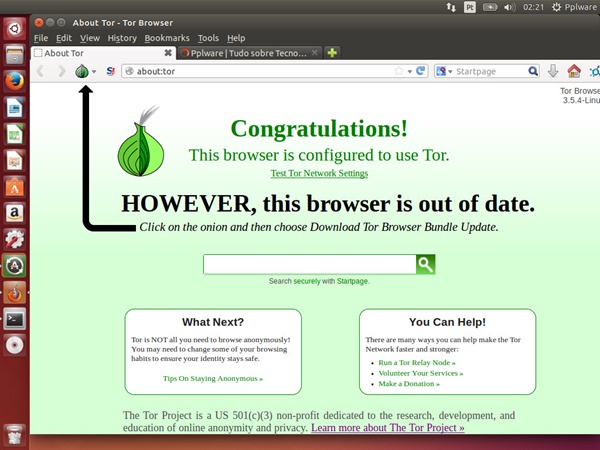The image size is (600, 450).
Task: Open the sound volume indicator
Action: click(x=509, y=7)
